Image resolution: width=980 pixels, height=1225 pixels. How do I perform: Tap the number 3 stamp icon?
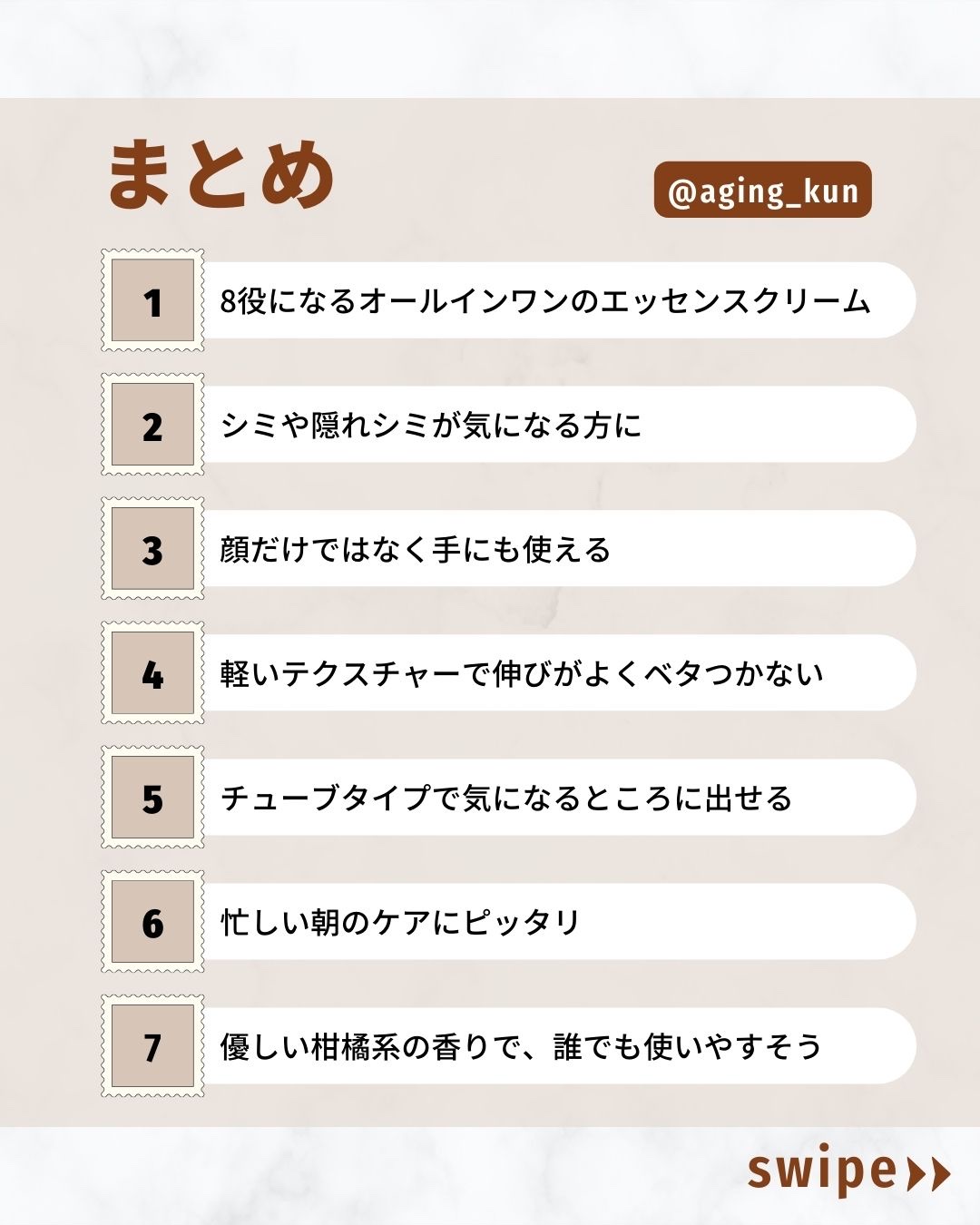click(152, 549)
